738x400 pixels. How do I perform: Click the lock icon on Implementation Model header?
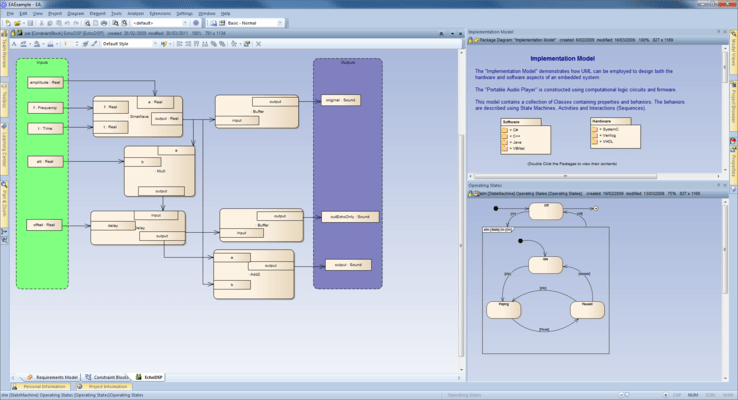(470, 40)
